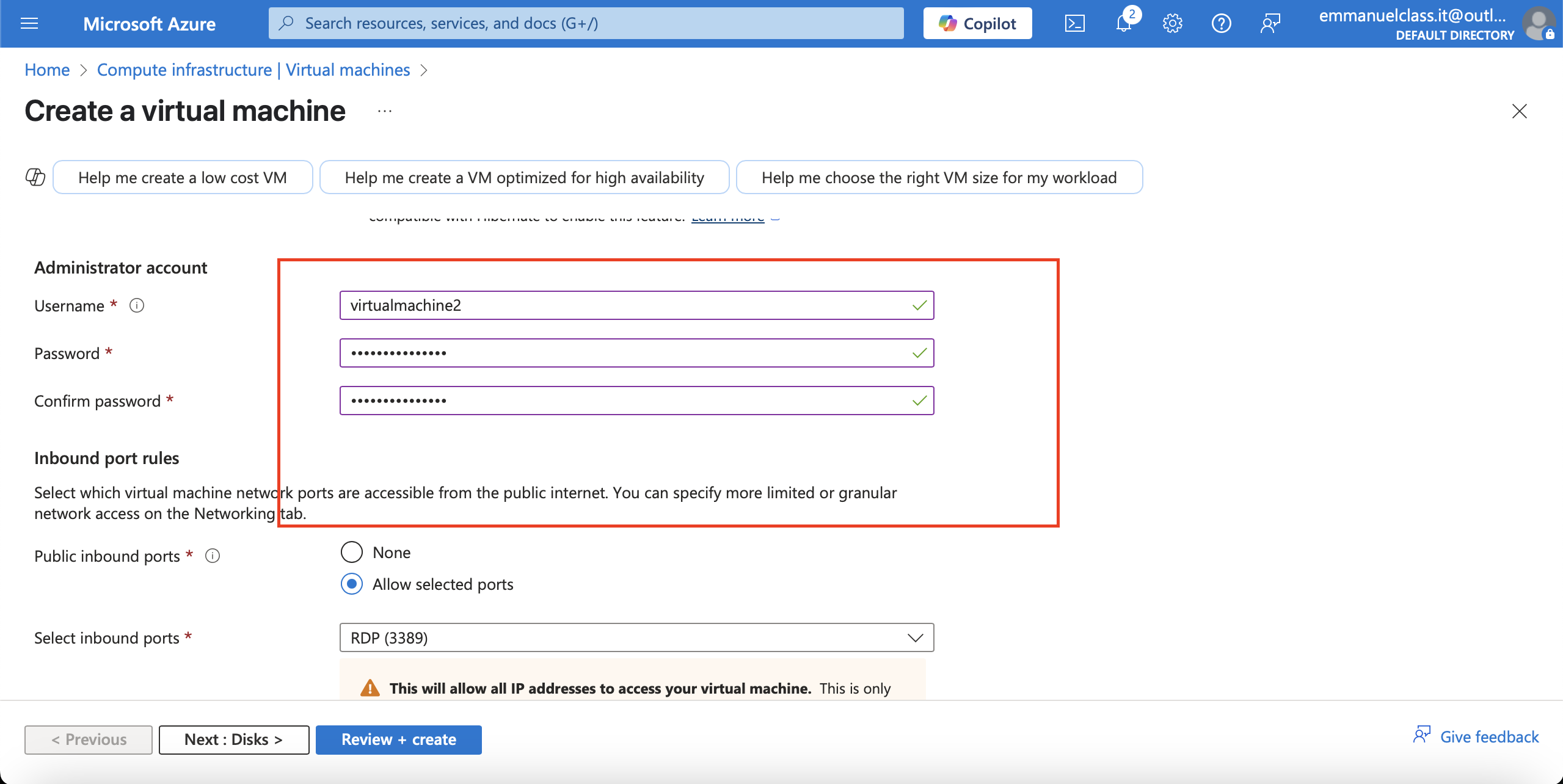Open the notifications bell
1563x784 pixels.
click(x=1124, y=24)
